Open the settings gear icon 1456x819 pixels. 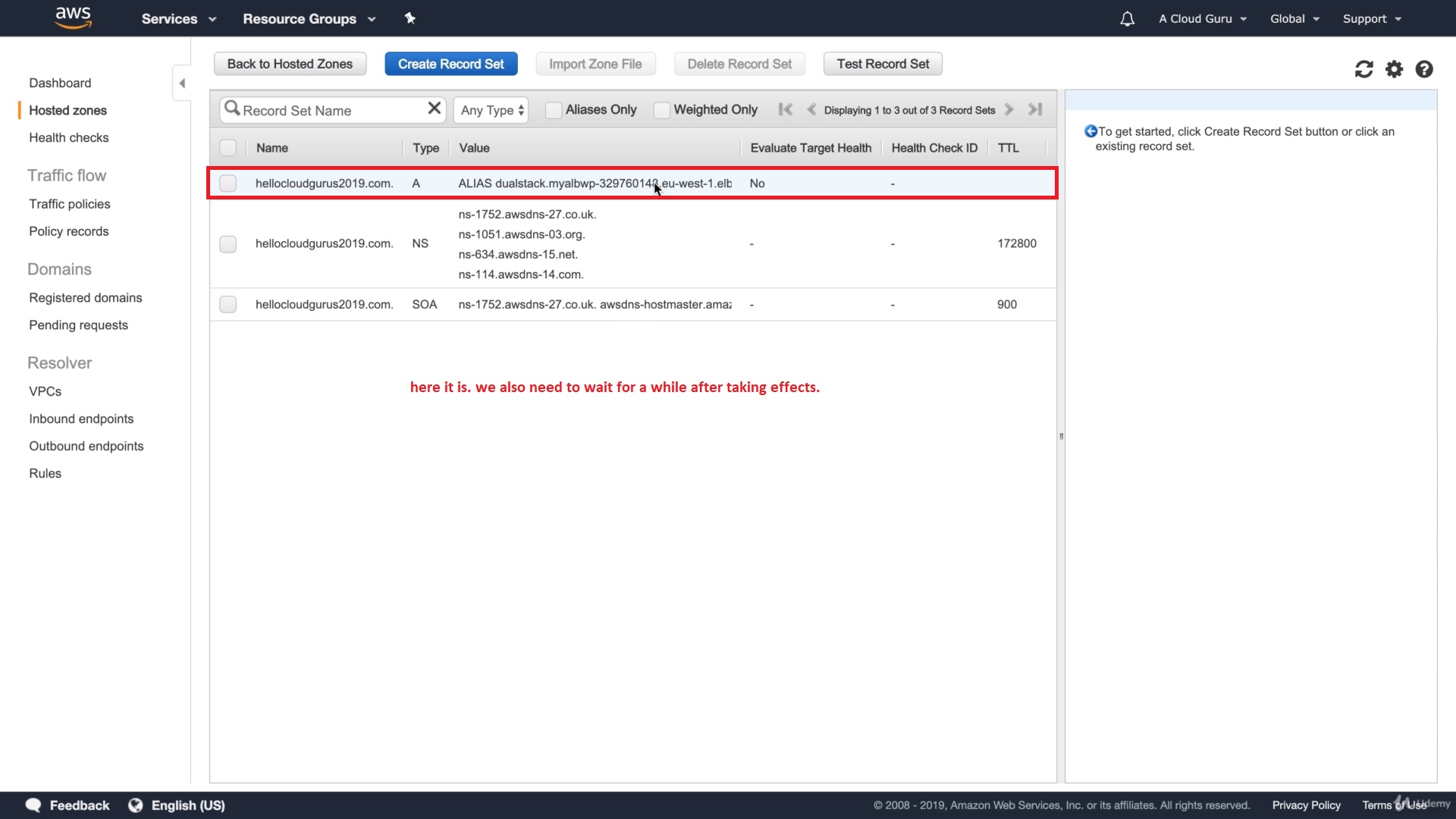(1394, 69)
